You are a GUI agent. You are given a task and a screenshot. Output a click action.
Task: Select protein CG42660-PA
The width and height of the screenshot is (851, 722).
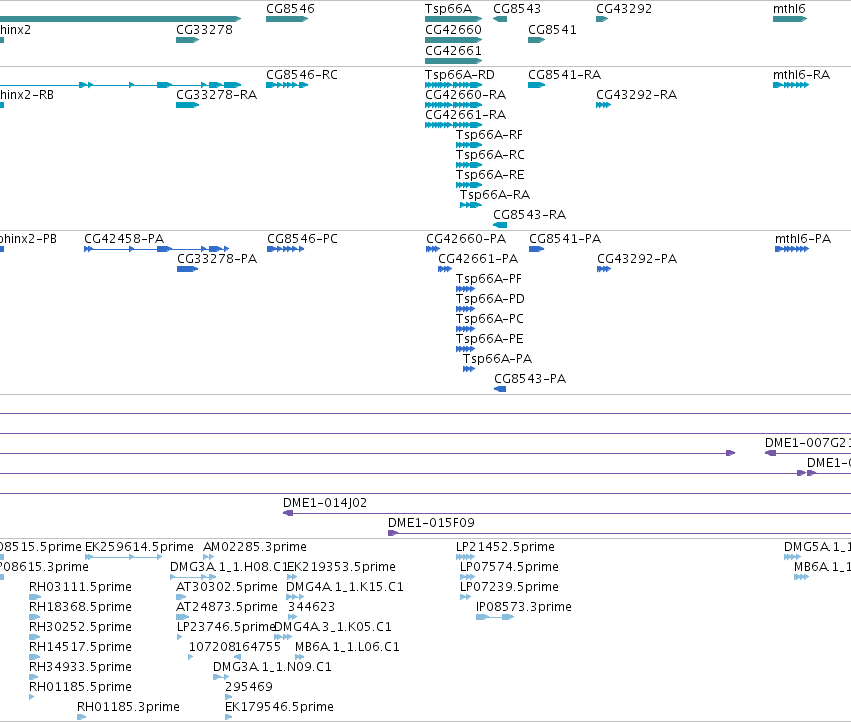pos(466,239)
